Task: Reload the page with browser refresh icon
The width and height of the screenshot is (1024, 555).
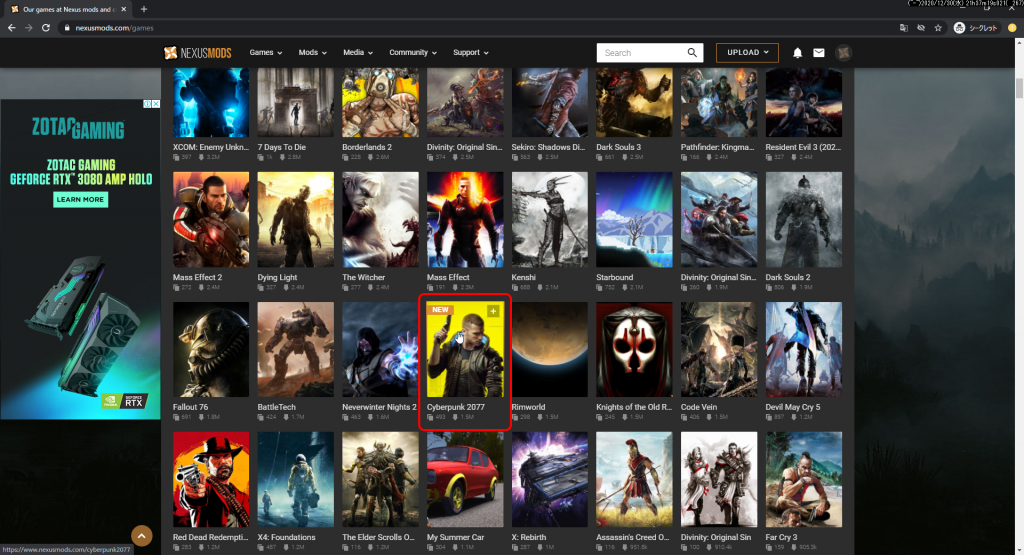Action: click(45, 28)
